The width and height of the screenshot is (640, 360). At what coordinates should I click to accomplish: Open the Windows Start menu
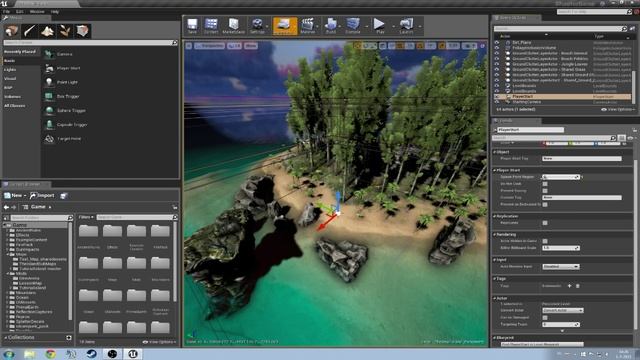9,354
